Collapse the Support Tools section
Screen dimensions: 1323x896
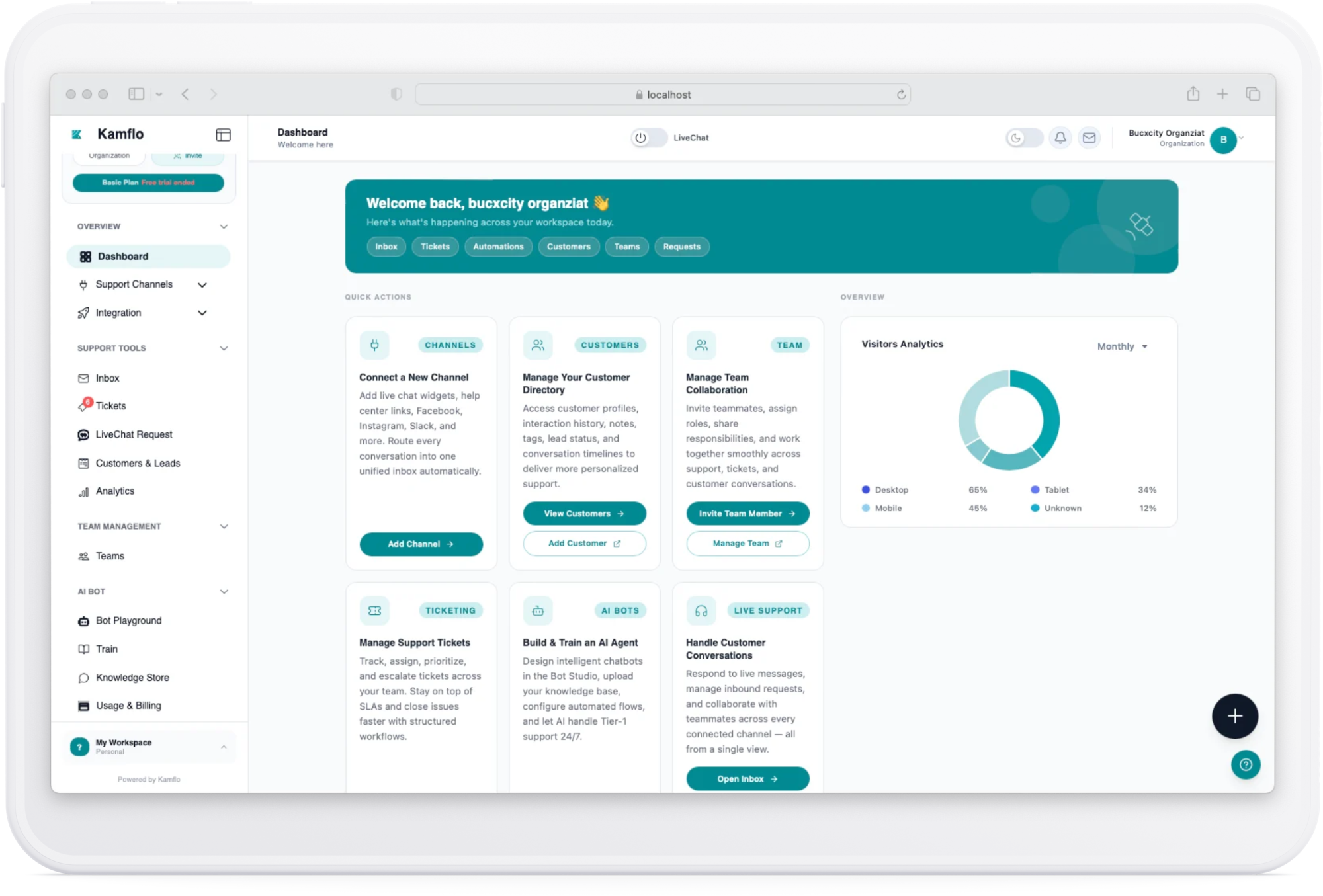(224, 348)
